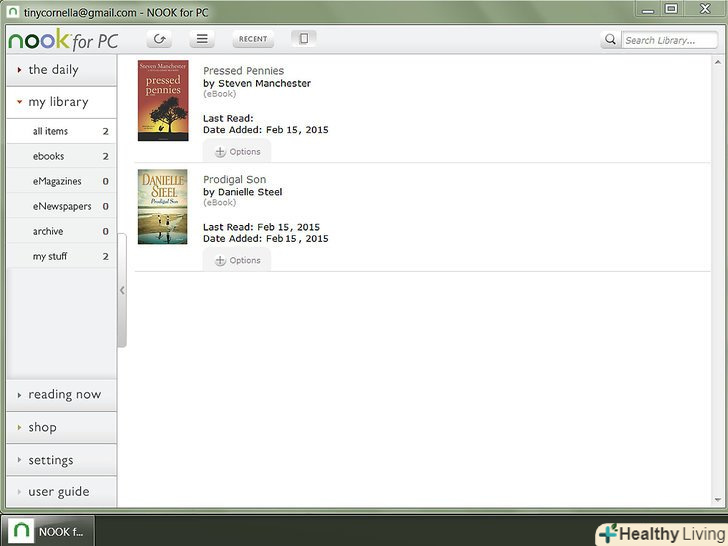
Task: Expand the settings section
Action: (62, 460)
